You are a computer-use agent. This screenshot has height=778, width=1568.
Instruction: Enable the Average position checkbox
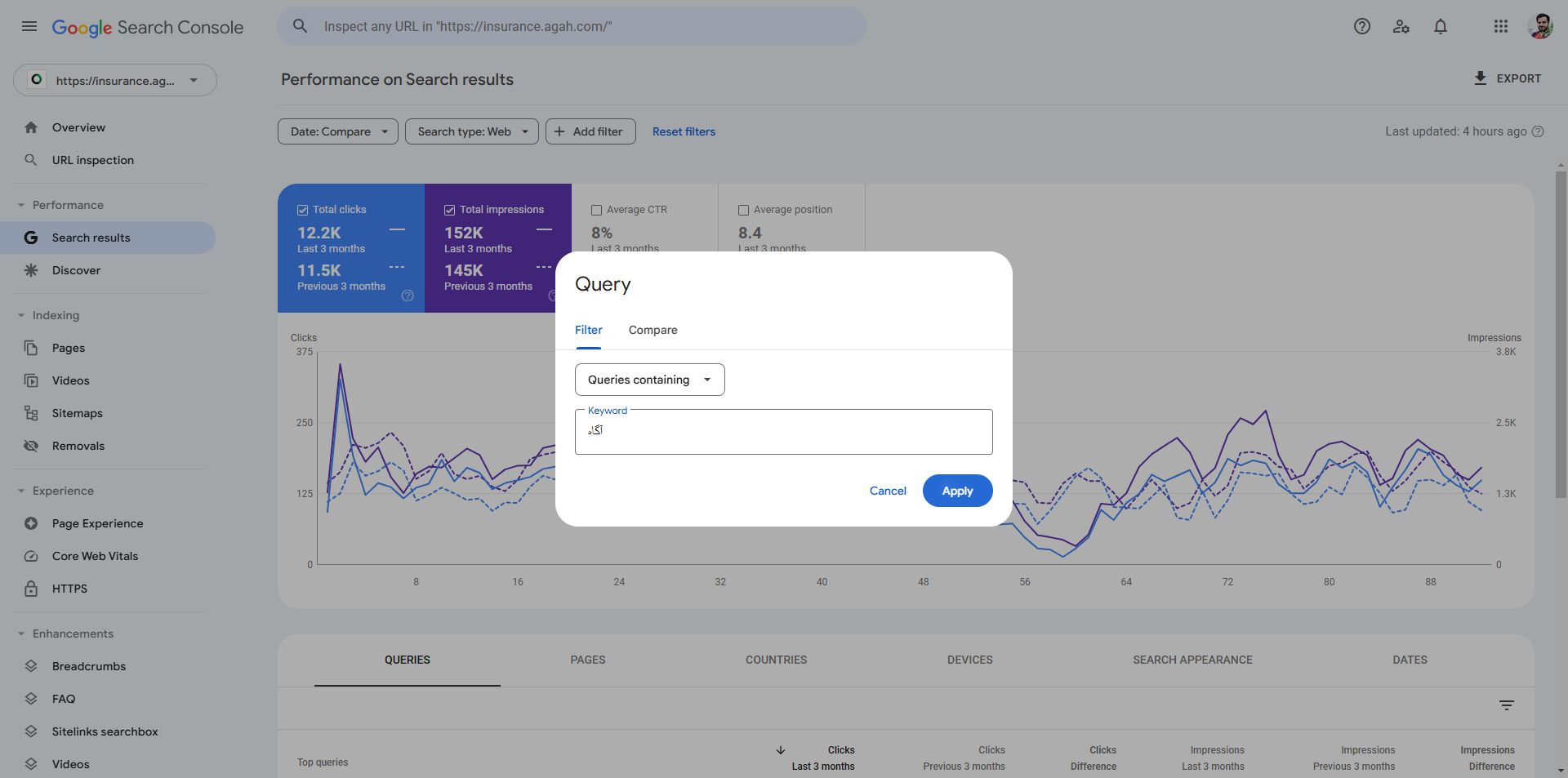click(x=744, y=210)
